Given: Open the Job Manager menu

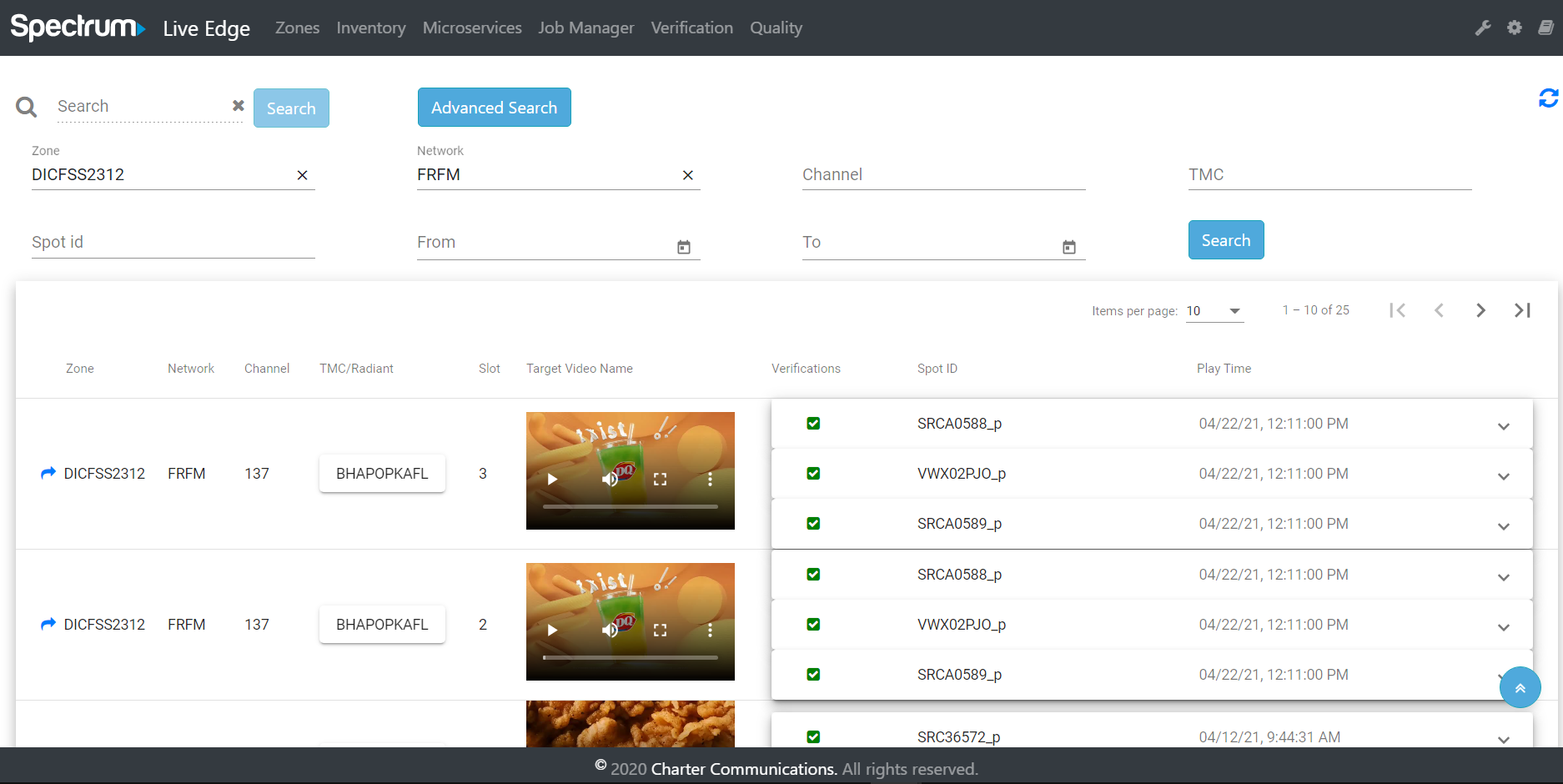Looking at the screenshot, I should (585, 28).
